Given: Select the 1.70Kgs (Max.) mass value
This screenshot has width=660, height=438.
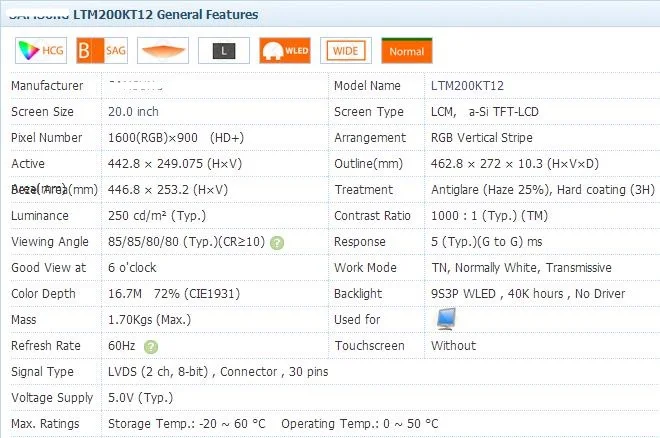Looking at the screenshot, I should coord(149,320).
